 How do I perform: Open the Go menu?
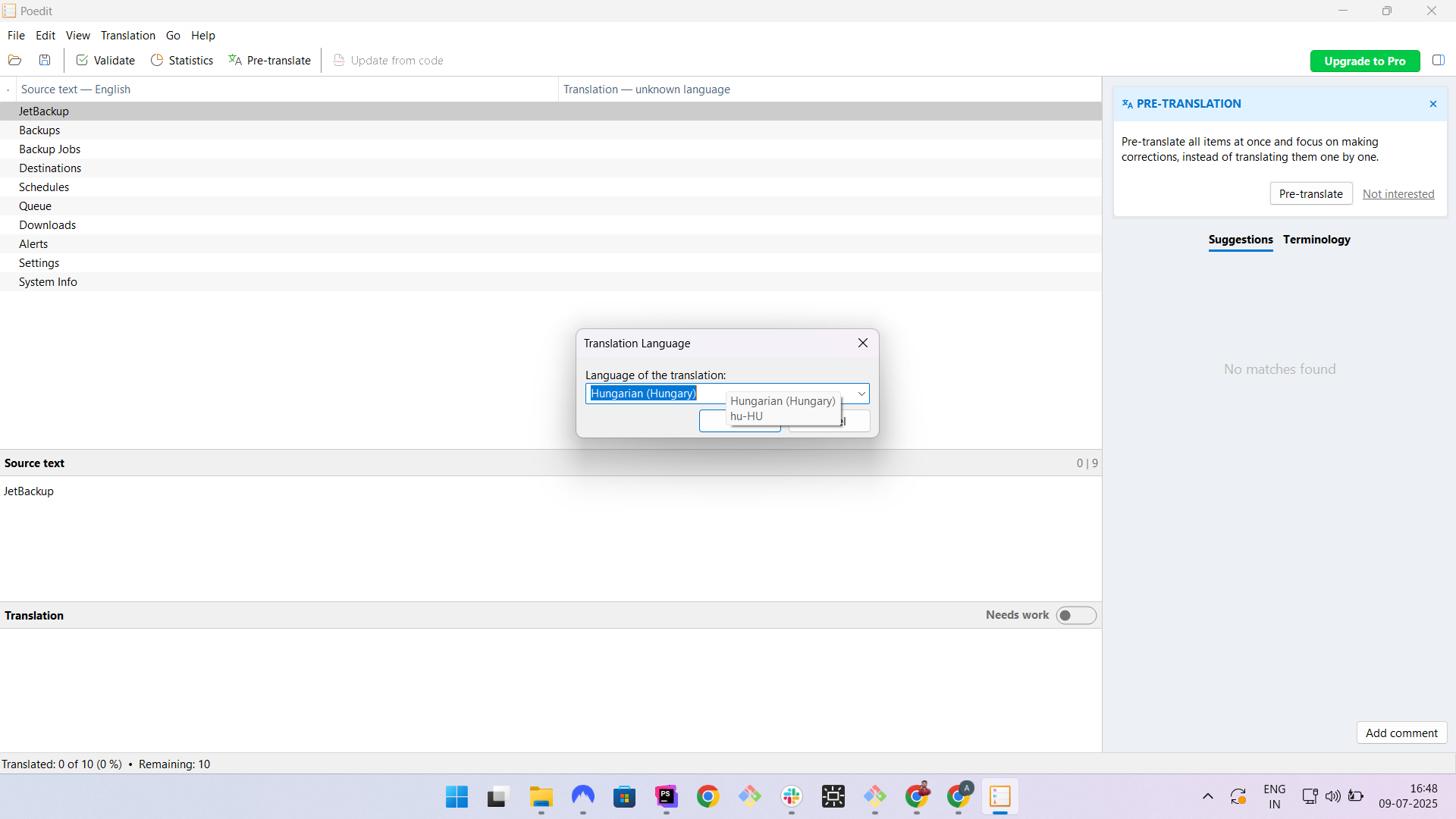click(x=173, y=36)
